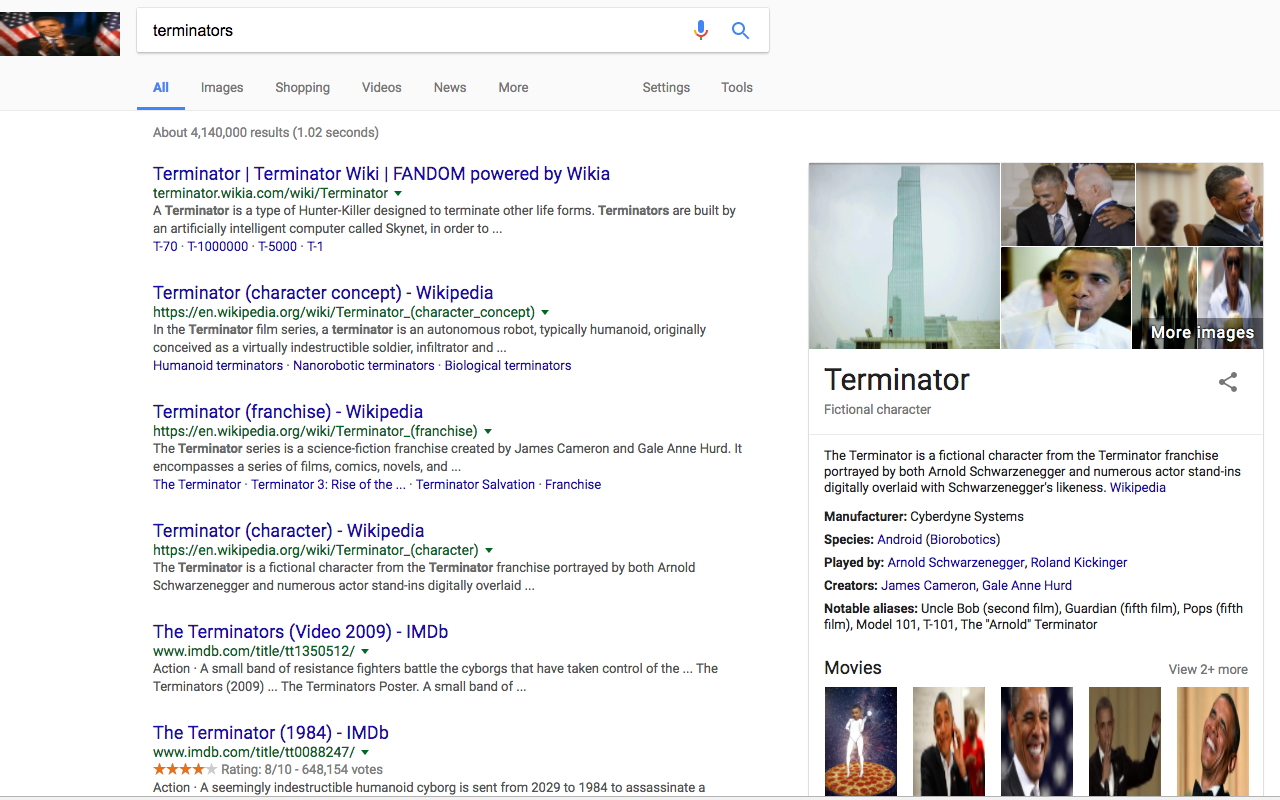Screen dimensions: 1280x800
Task: Click the blue magnifying glass search button
Action: pos(740,30)
